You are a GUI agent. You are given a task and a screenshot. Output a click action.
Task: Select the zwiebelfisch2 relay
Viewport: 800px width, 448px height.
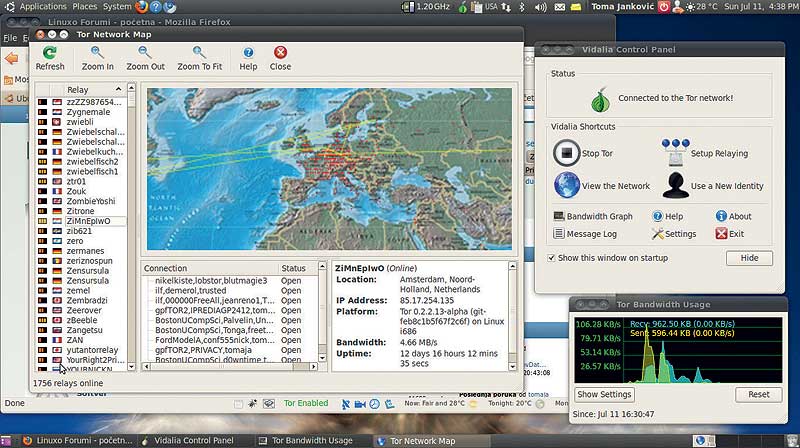click(x=92, y=161)
